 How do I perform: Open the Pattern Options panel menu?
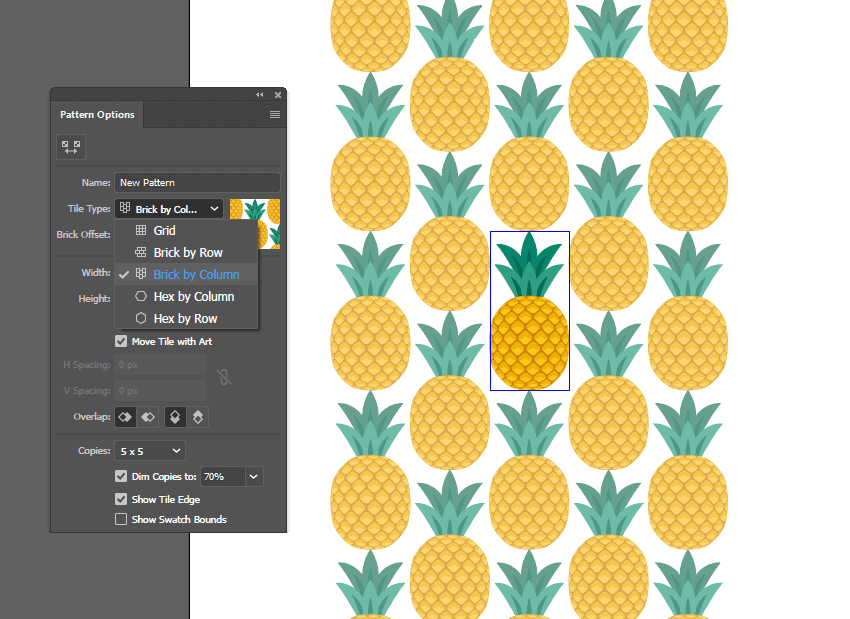[274, 115]
